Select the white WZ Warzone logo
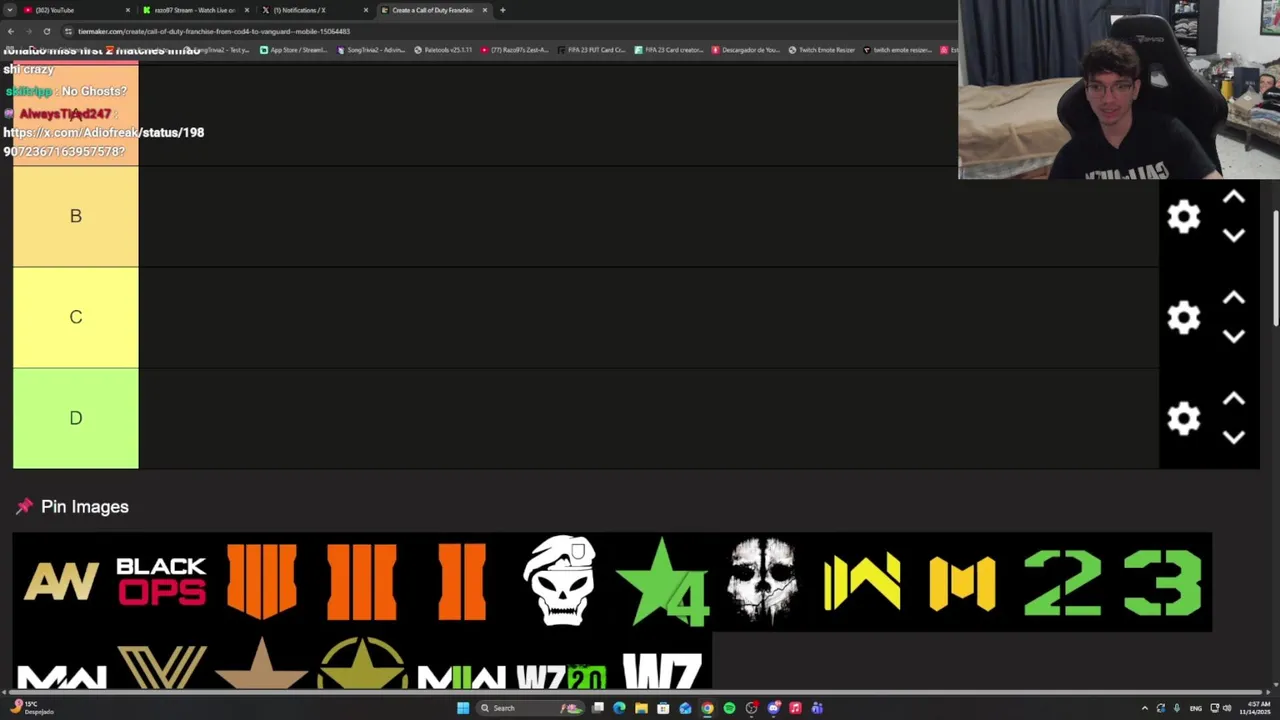1280x720 pixels. (662, 662)
